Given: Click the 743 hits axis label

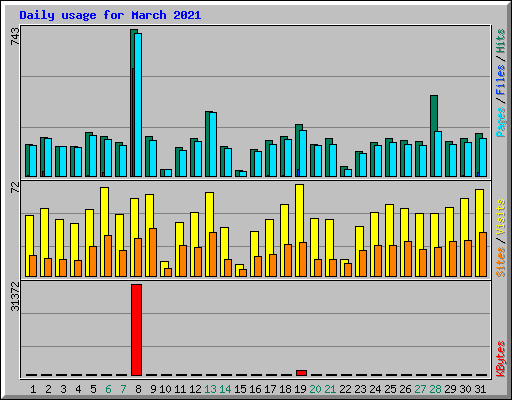Looking at the screenshot, I should coord(15,36).
